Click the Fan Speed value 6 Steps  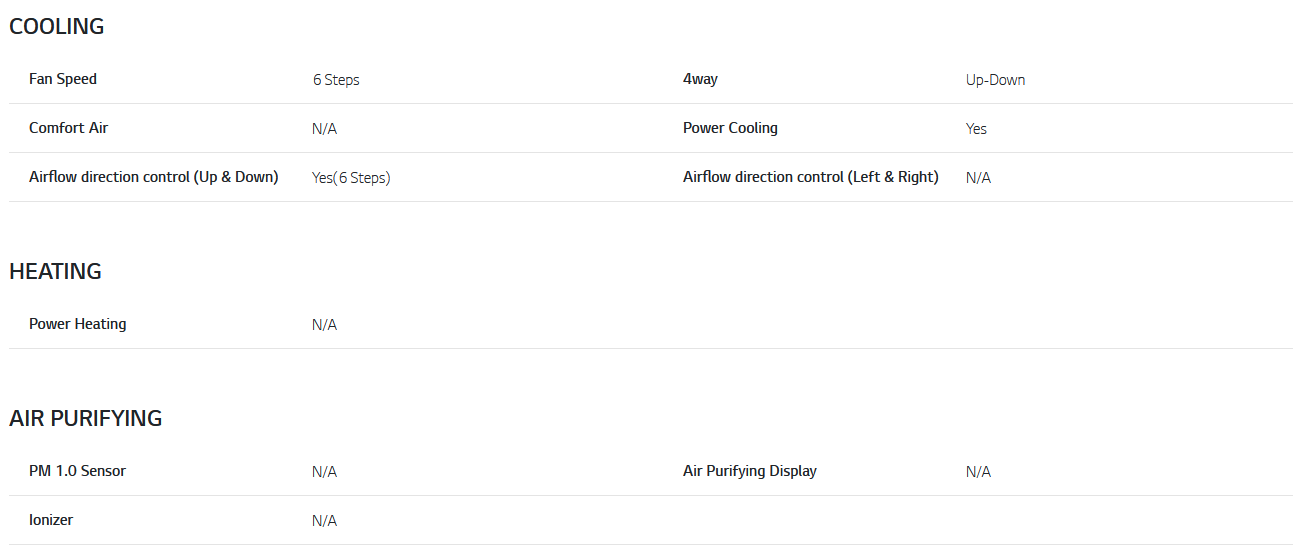pyautogui.click(x=336, y=80)
